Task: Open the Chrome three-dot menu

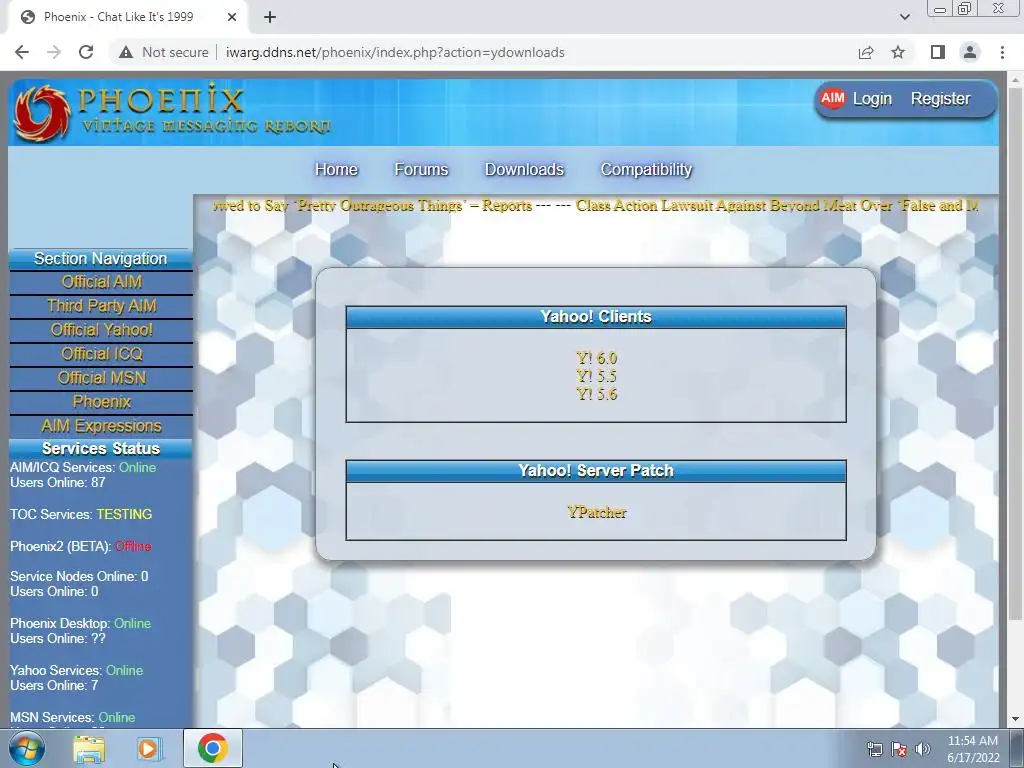Action: 1002,52
